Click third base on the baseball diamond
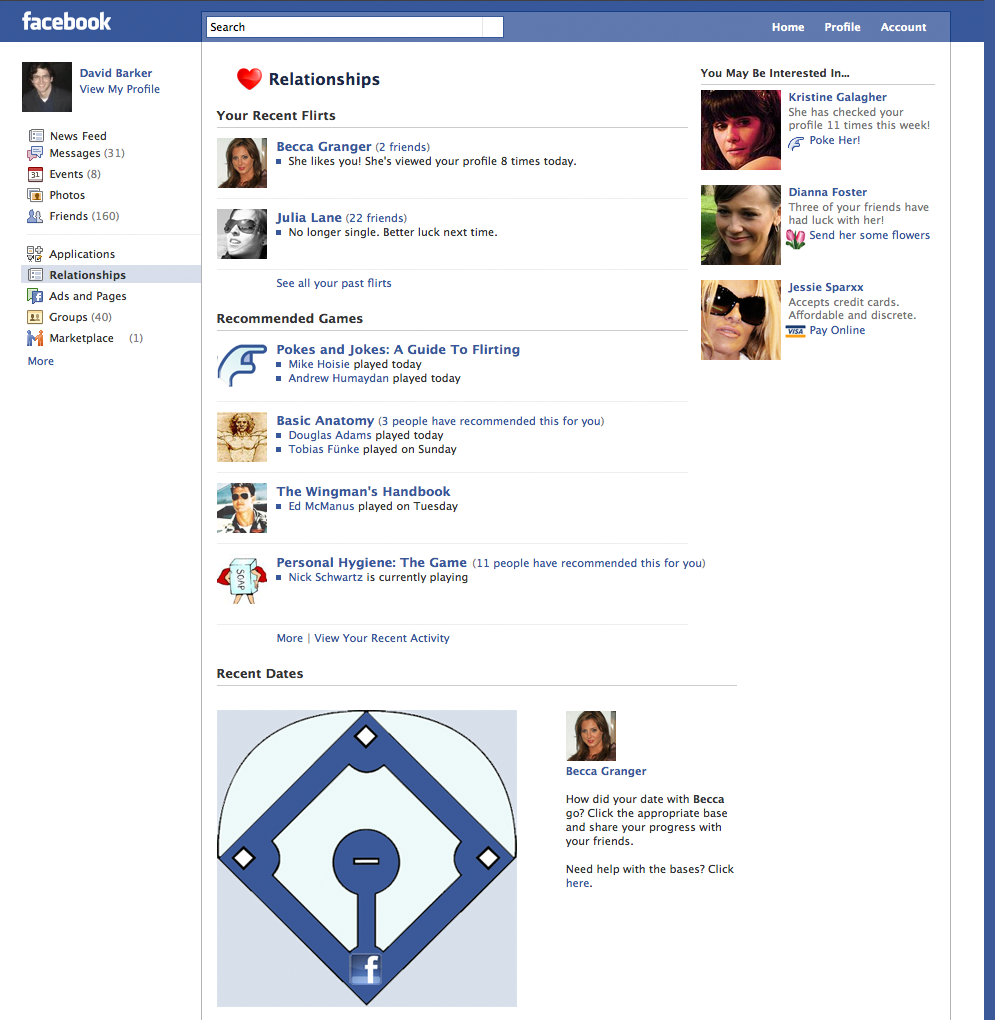995x1020 pixels. coord(244,858)
